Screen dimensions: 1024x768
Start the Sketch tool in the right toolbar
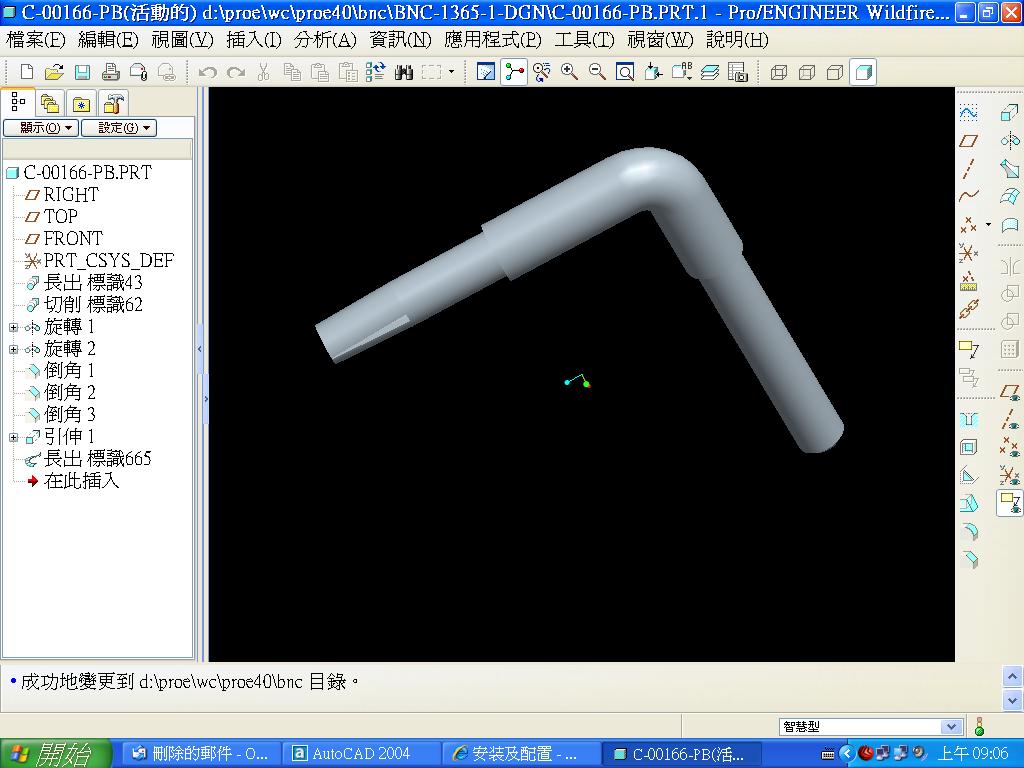[x=968, y=113]
